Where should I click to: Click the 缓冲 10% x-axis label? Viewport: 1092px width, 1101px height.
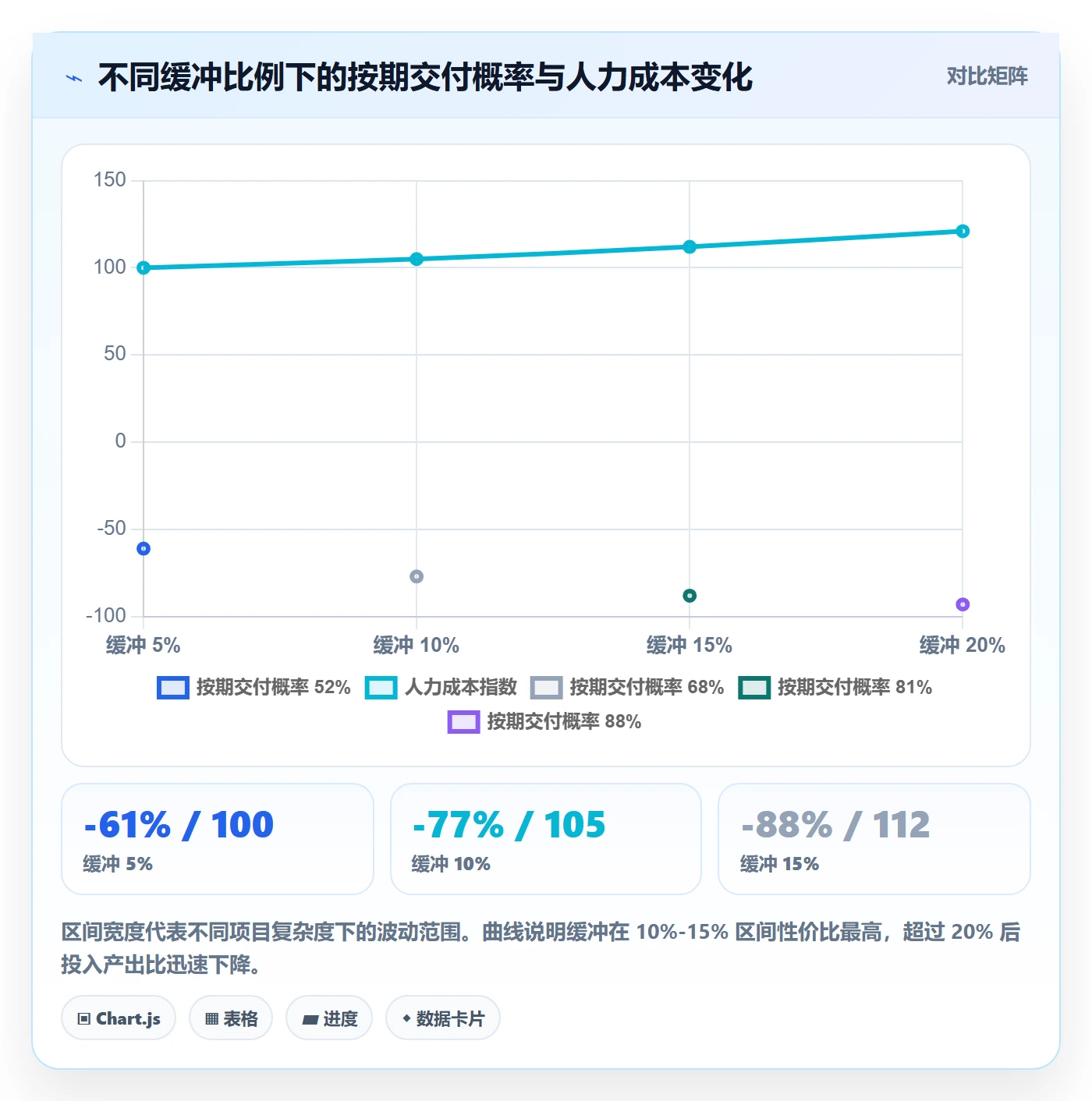417,646
